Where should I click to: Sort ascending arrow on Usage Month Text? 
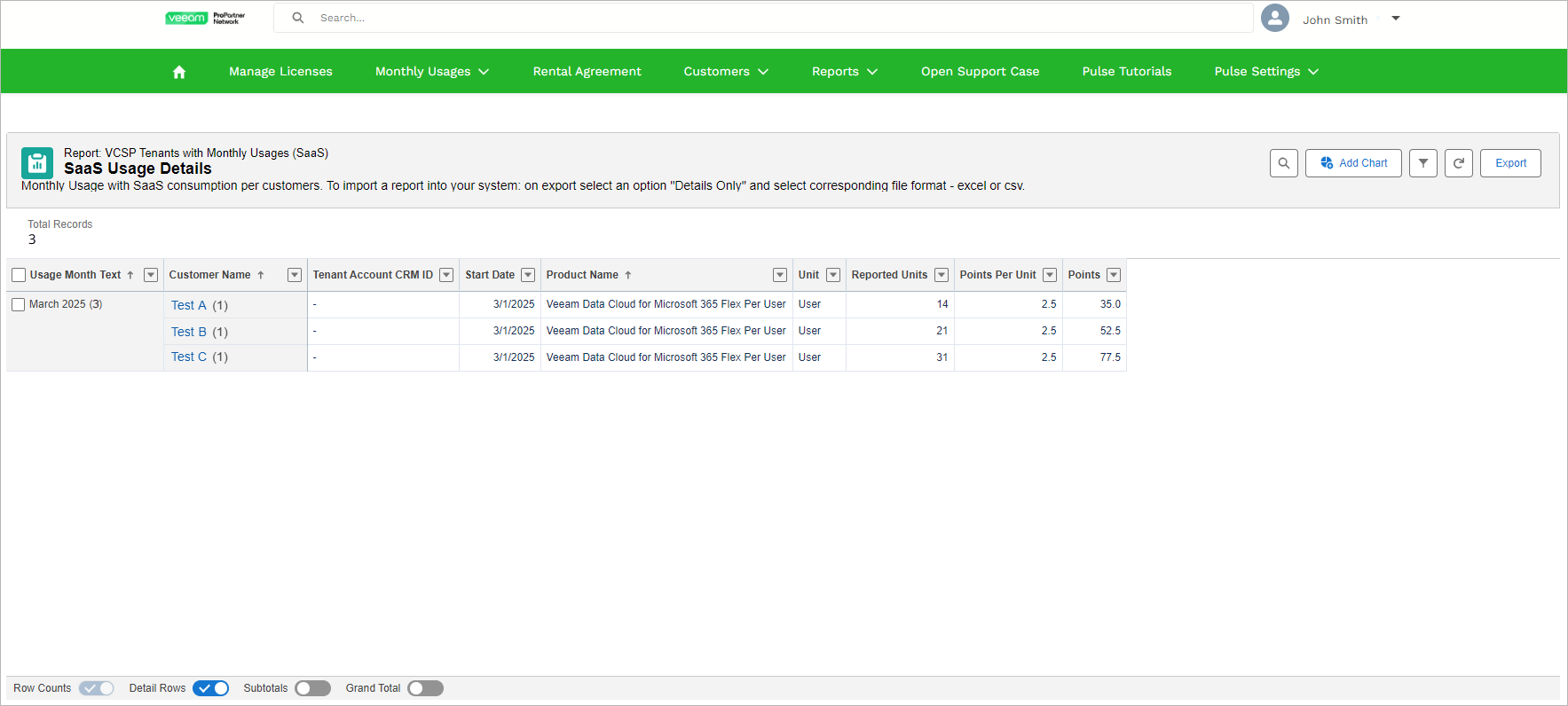130,275
